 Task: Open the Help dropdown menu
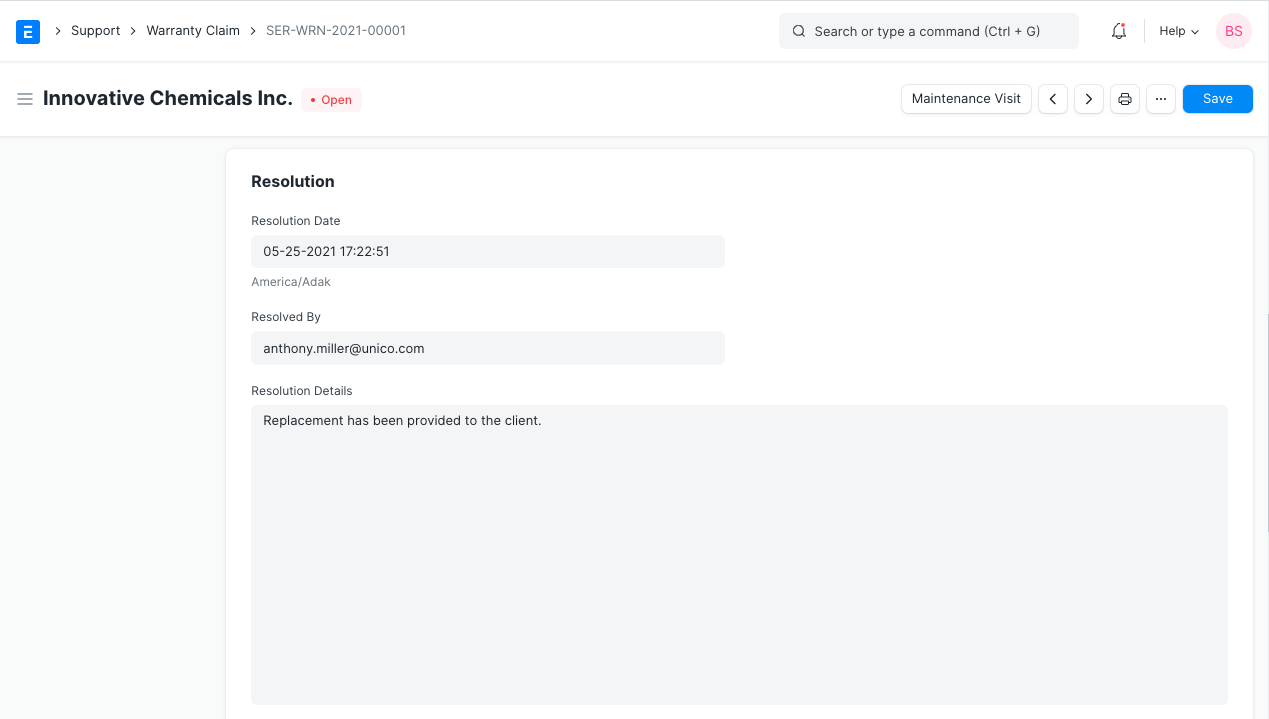click(x=1178, y=31)
